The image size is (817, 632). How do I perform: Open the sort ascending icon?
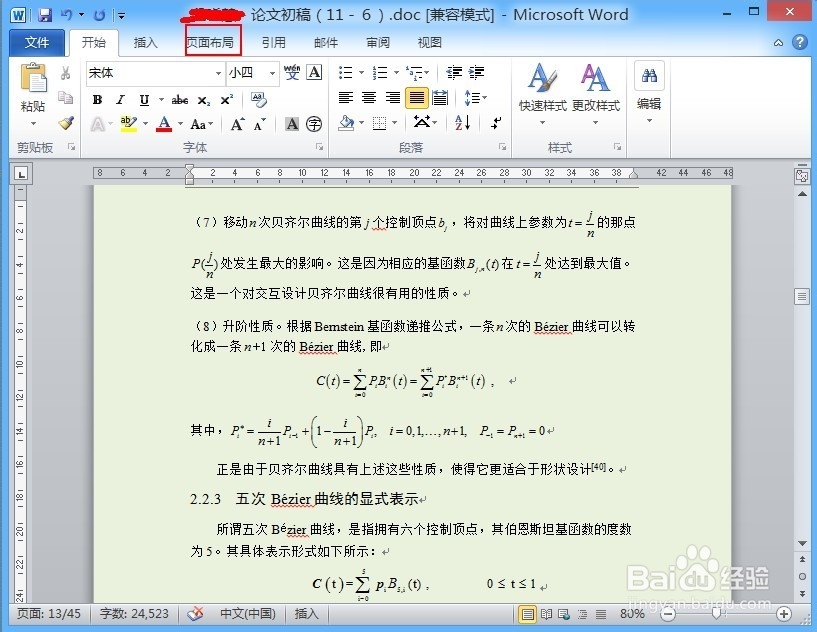click(x=462, y=122)
